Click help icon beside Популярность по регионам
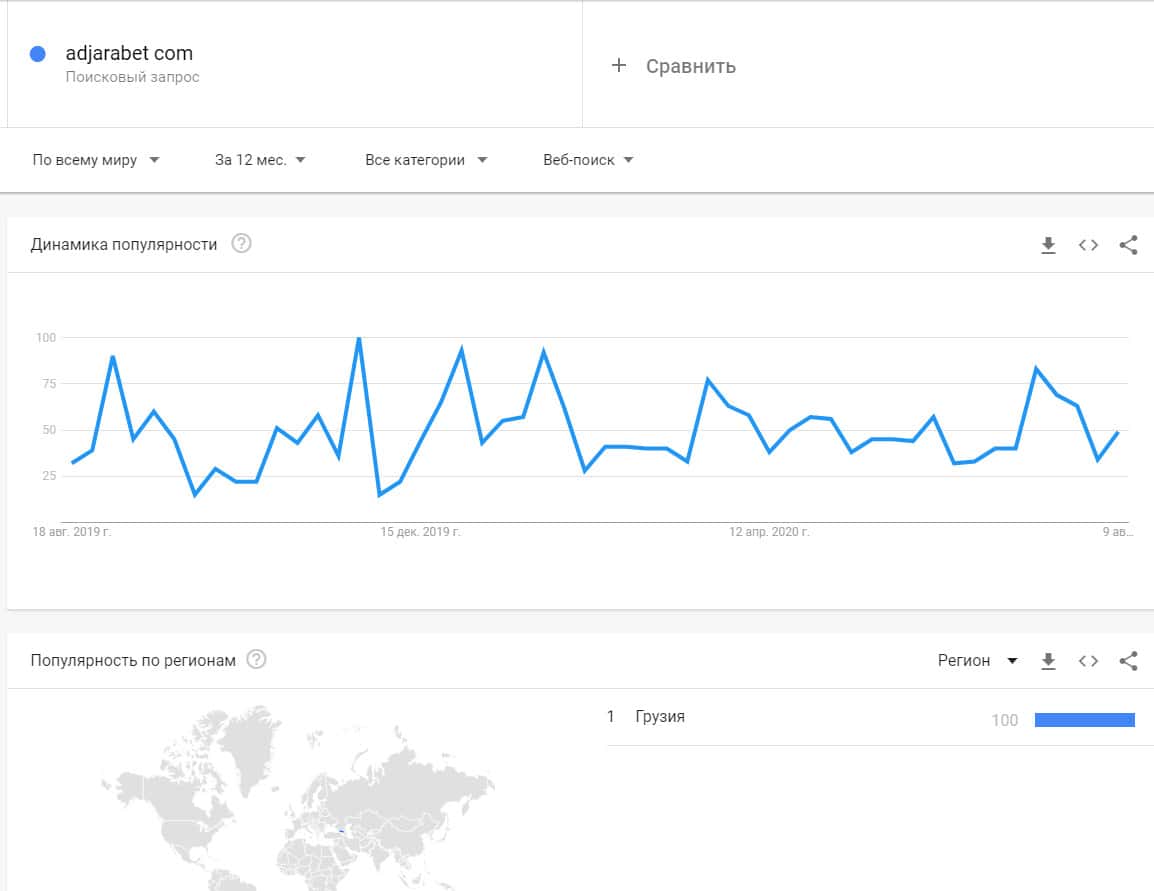1154x891 pixels. 257,660
